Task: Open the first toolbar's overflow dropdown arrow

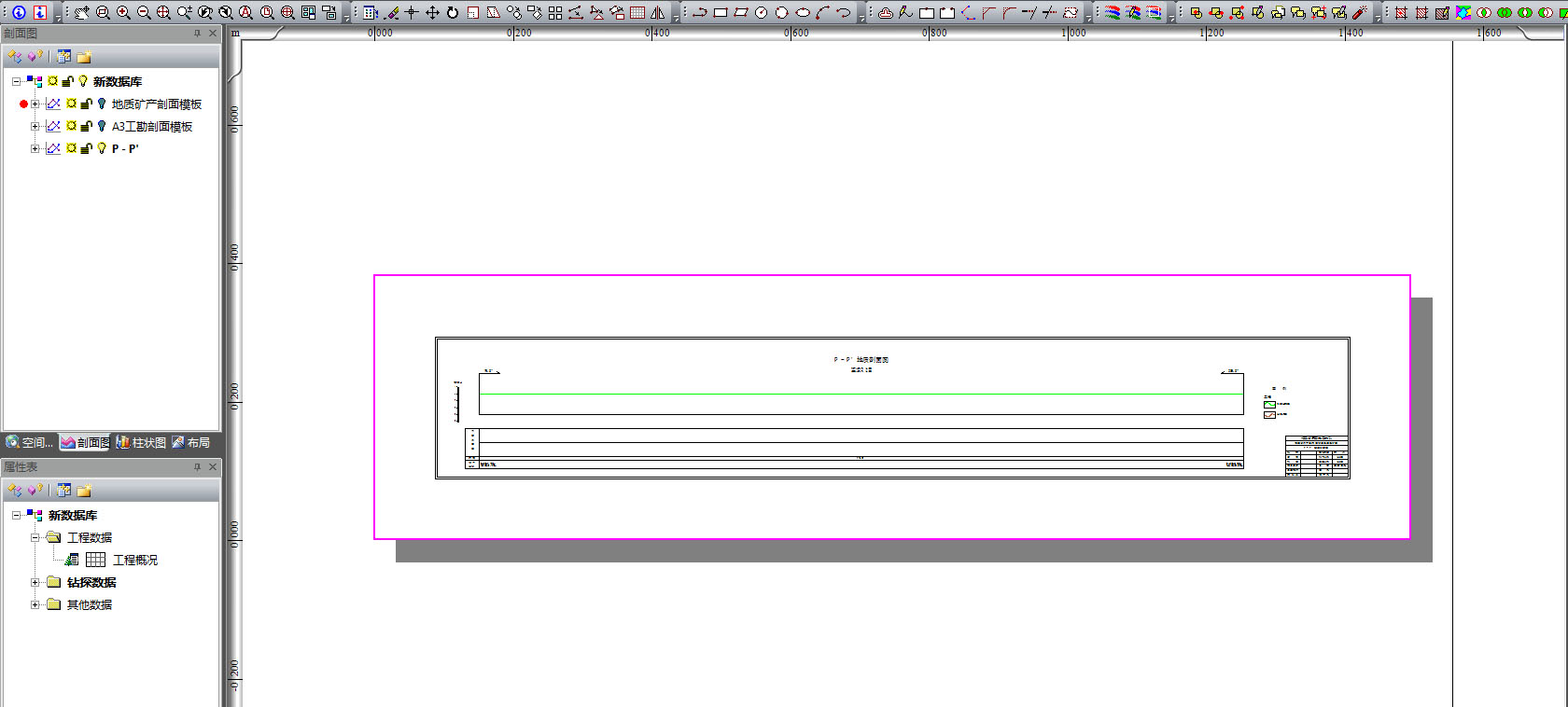Action: pyautogui.click(x=58, y=17)
